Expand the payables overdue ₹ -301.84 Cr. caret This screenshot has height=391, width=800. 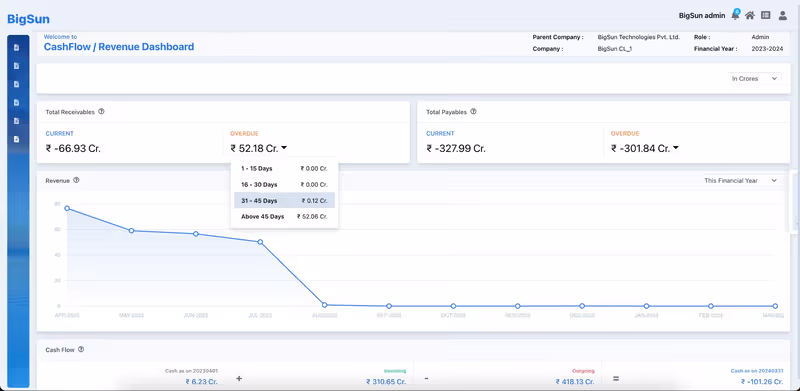click(x=676, y=148)
